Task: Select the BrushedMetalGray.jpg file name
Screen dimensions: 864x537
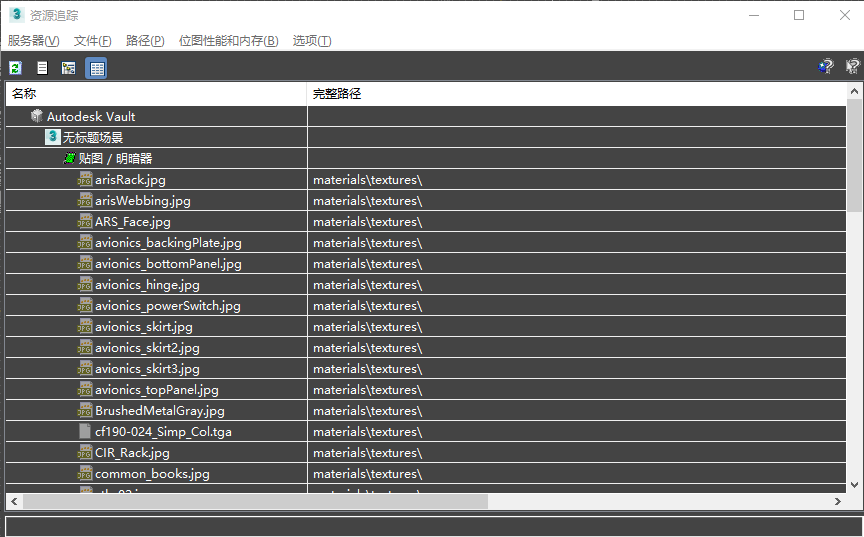Action: [160, 410]
